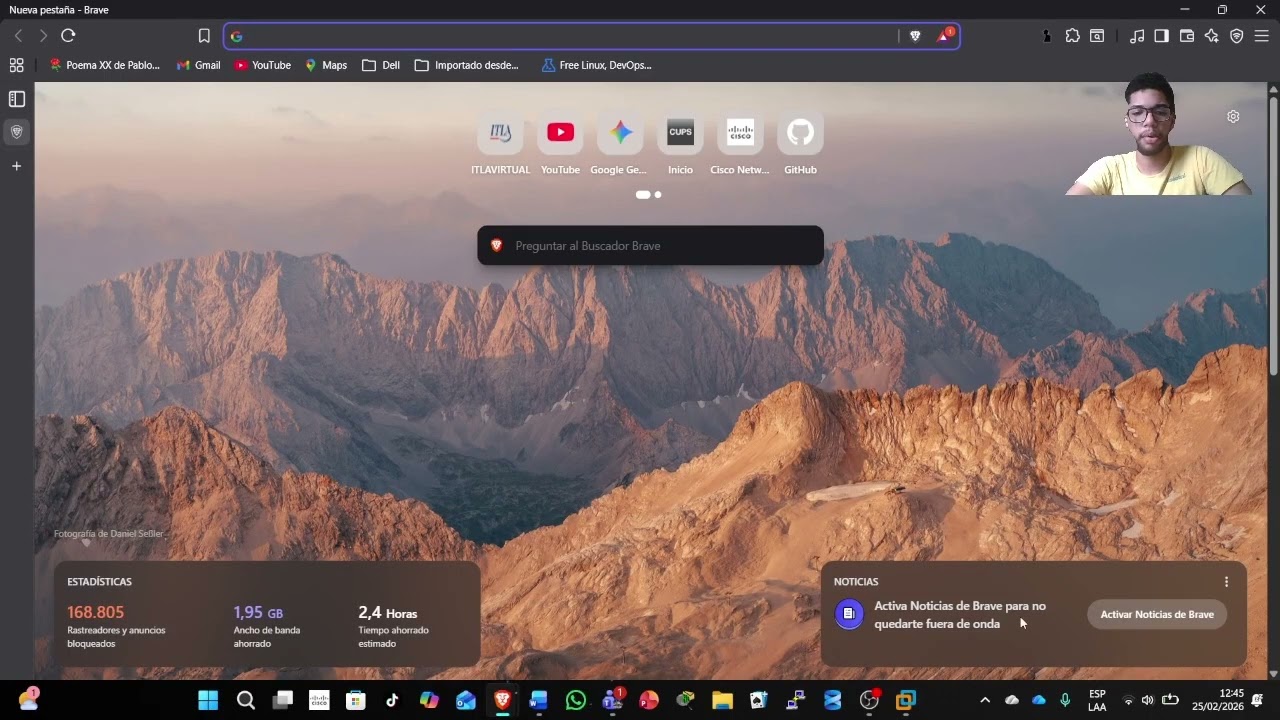Open Brave Rewards triangle icon

[945, 36]
